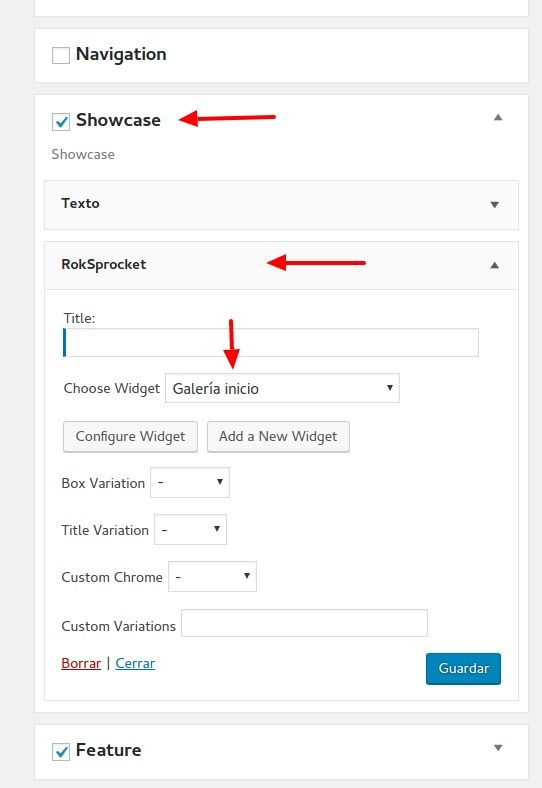Click Add a New Widget button

(278, 436)
